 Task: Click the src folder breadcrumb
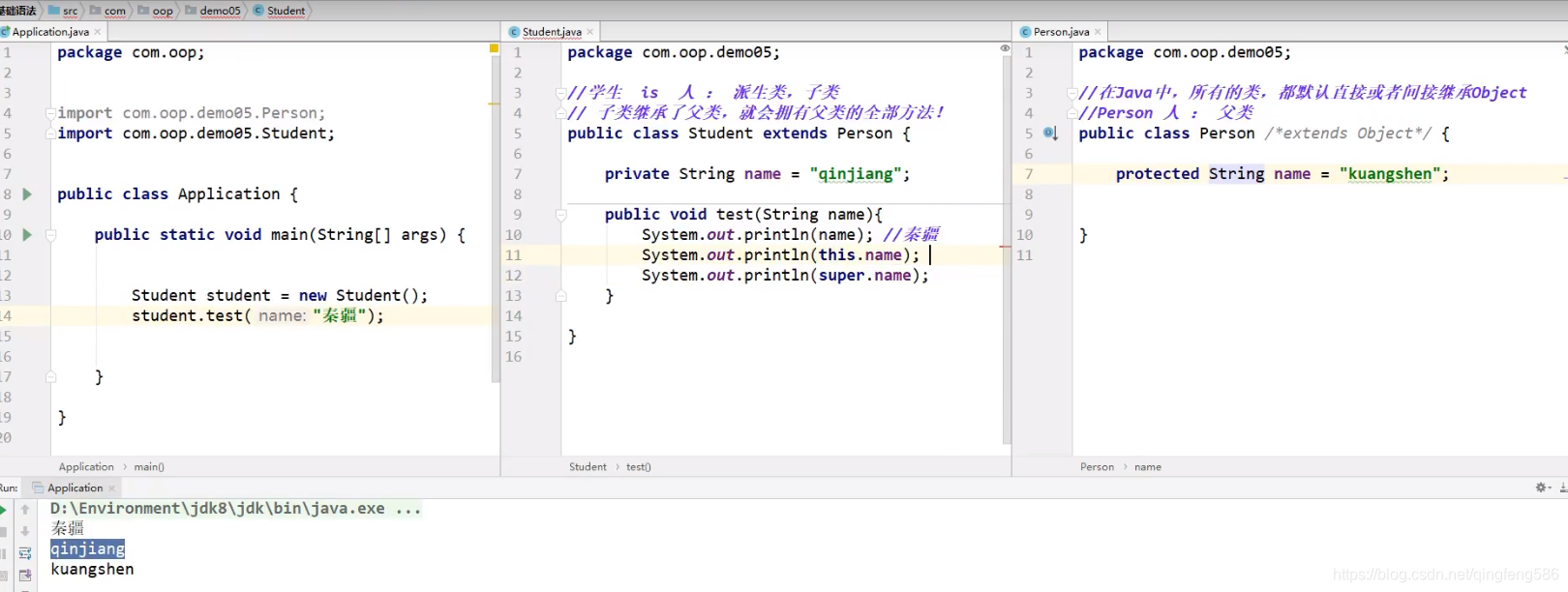tap(63, 11)
